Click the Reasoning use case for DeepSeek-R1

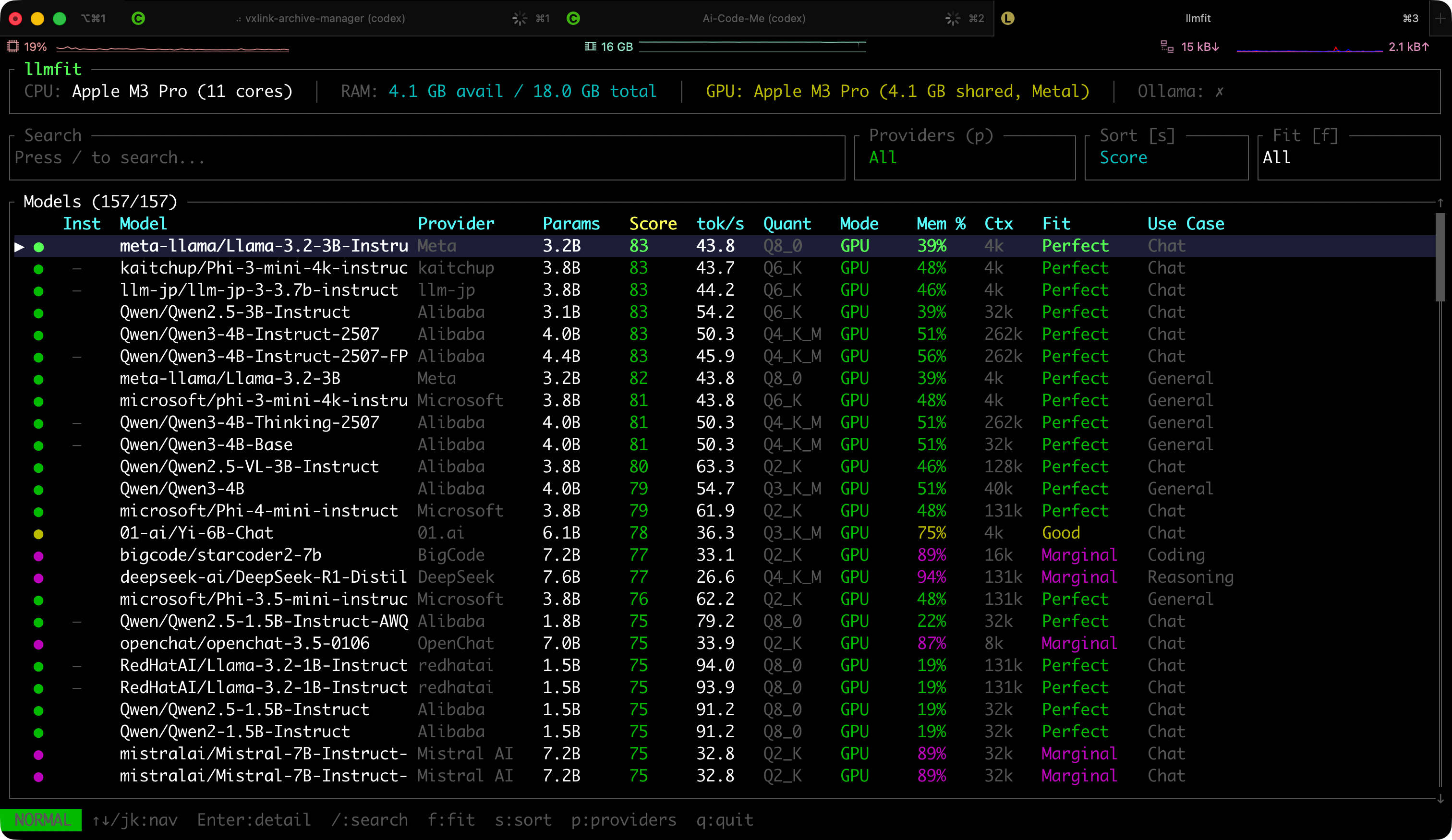(1190, 576)
